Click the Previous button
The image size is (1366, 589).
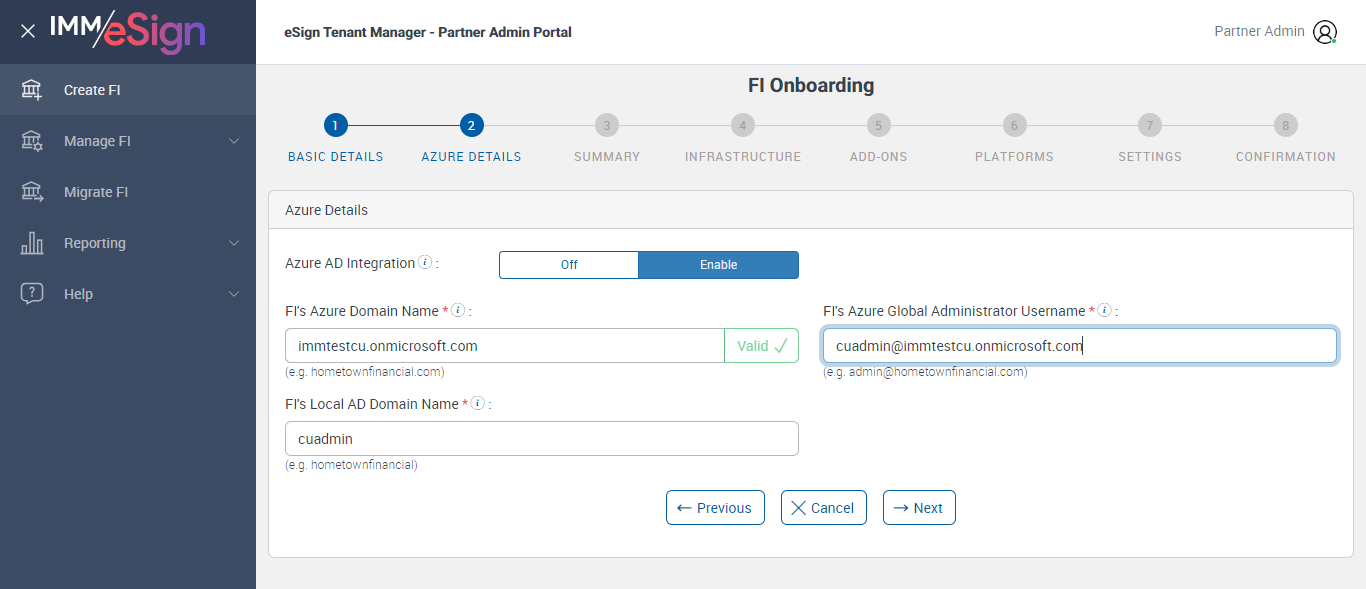click(x=715, y=508)
